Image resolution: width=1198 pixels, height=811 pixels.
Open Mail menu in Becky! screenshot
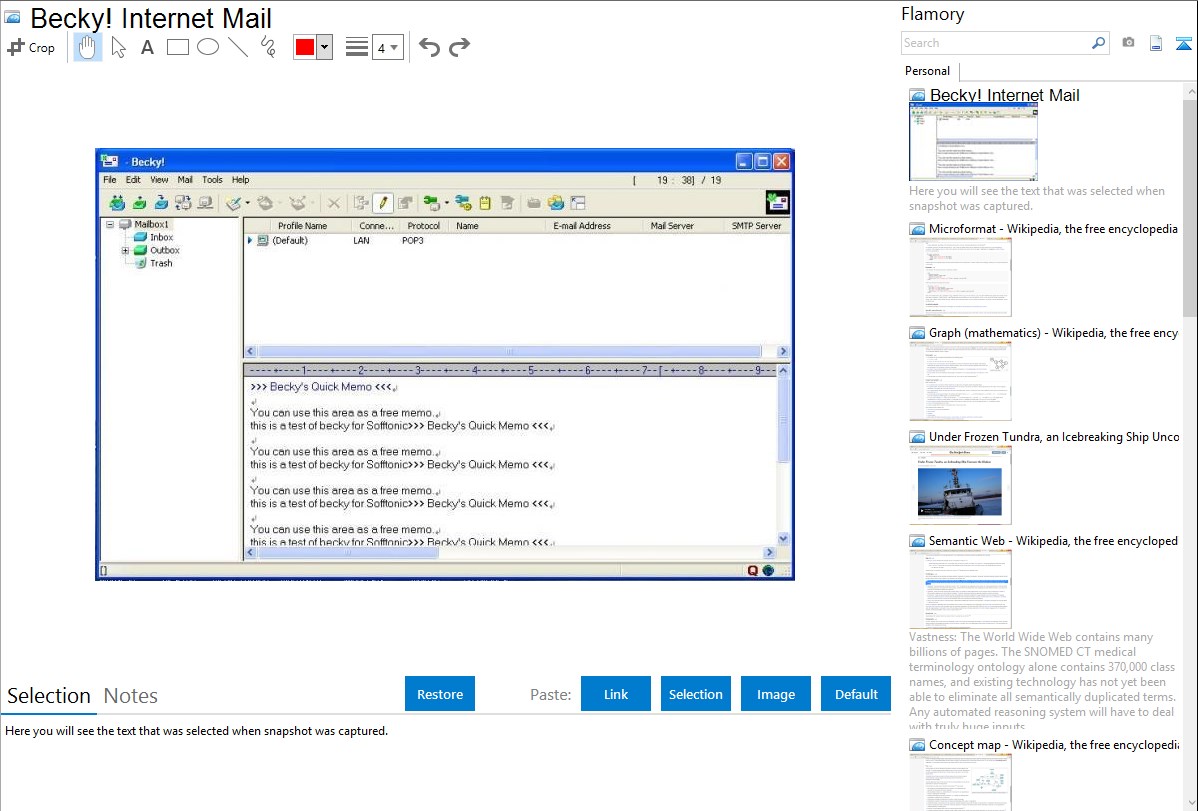pos(185,180)
